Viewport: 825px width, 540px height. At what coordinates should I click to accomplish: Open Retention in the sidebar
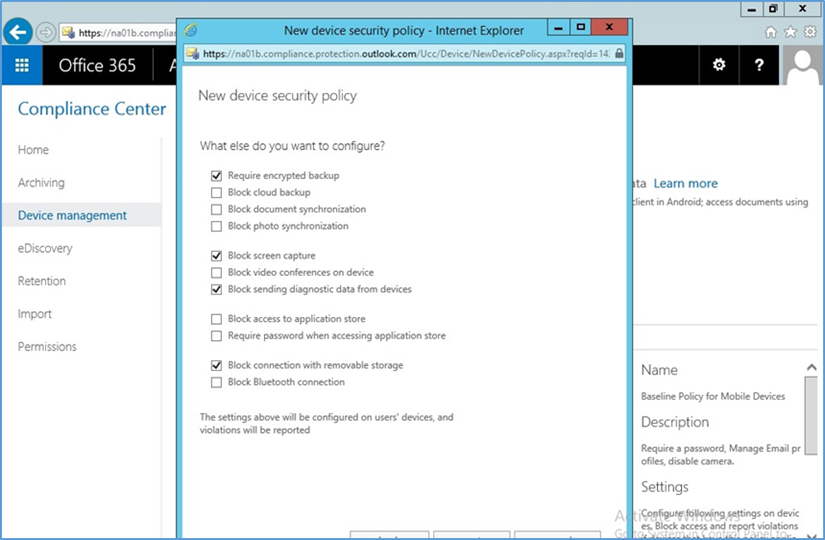[42, 281]
